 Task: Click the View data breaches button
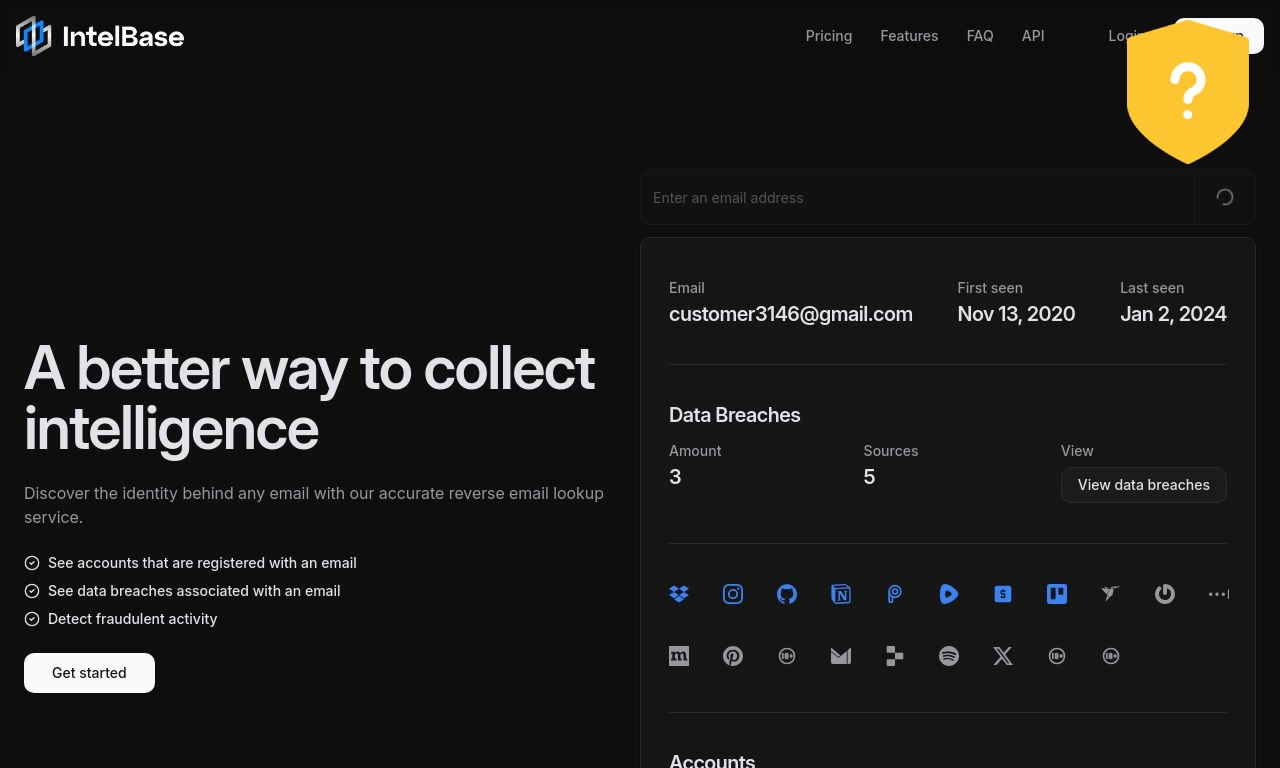tap(1143, 485)
